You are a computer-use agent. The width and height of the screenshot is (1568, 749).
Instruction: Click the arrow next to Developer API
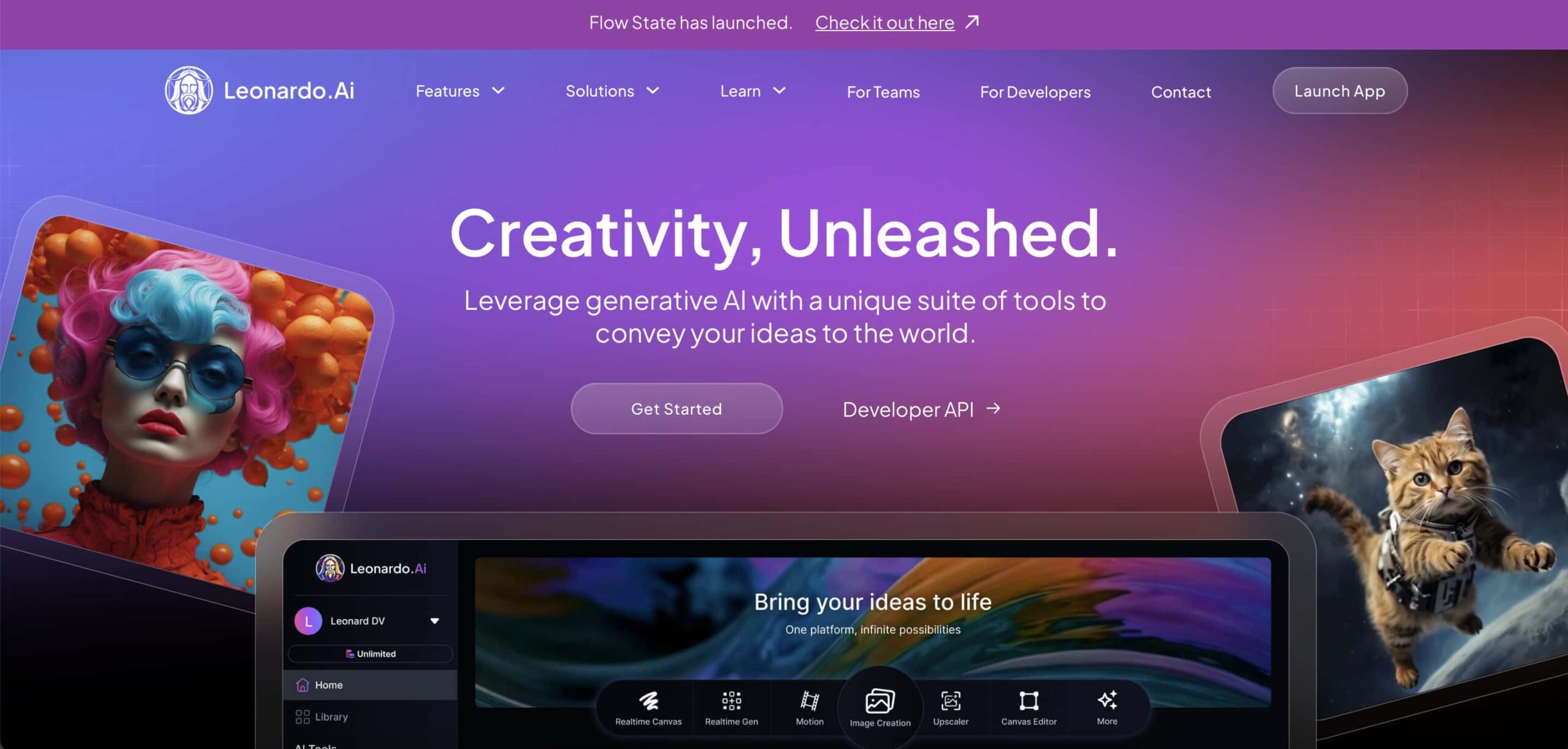(993, 408)
